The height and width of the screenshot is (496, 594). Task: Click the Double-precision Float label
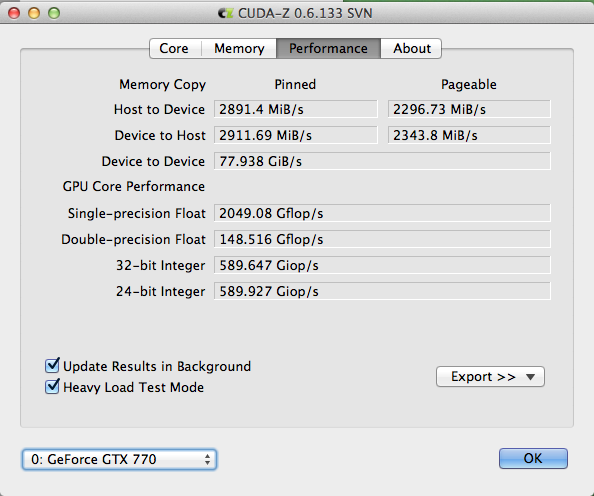pos(133,239)
